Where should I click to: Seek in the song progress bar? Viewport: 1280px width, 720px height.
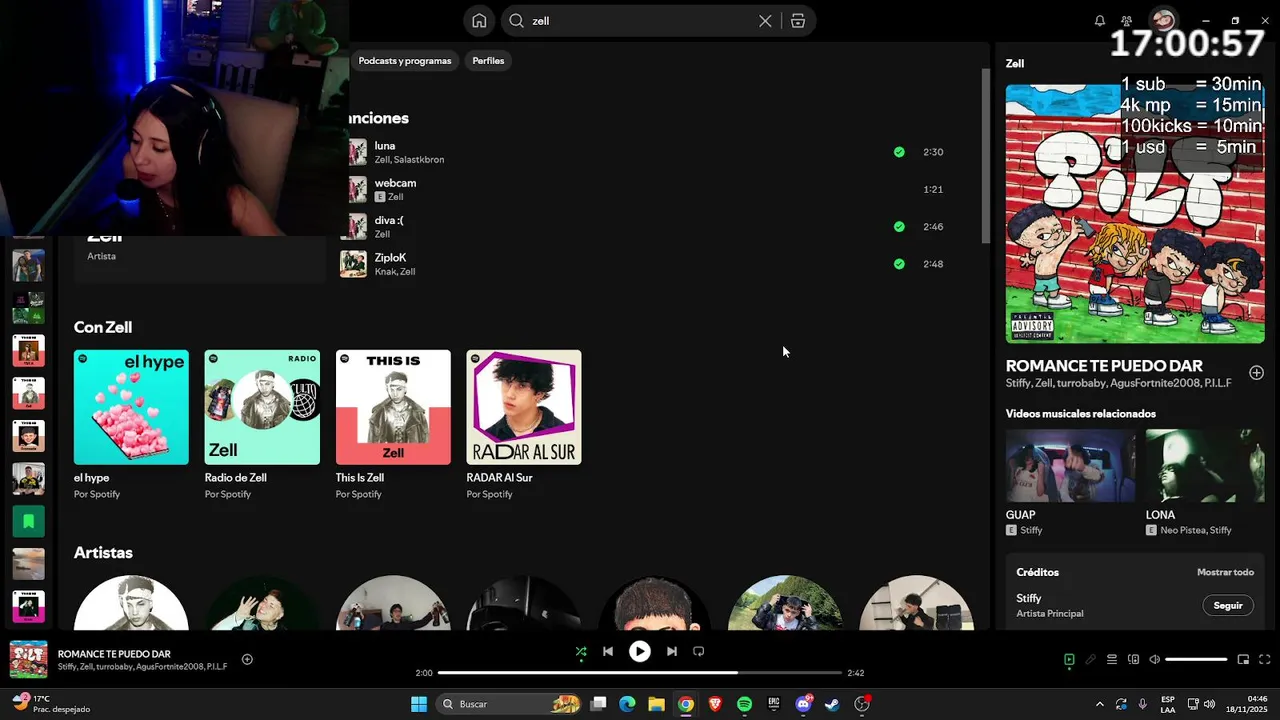tap(639, 673)
